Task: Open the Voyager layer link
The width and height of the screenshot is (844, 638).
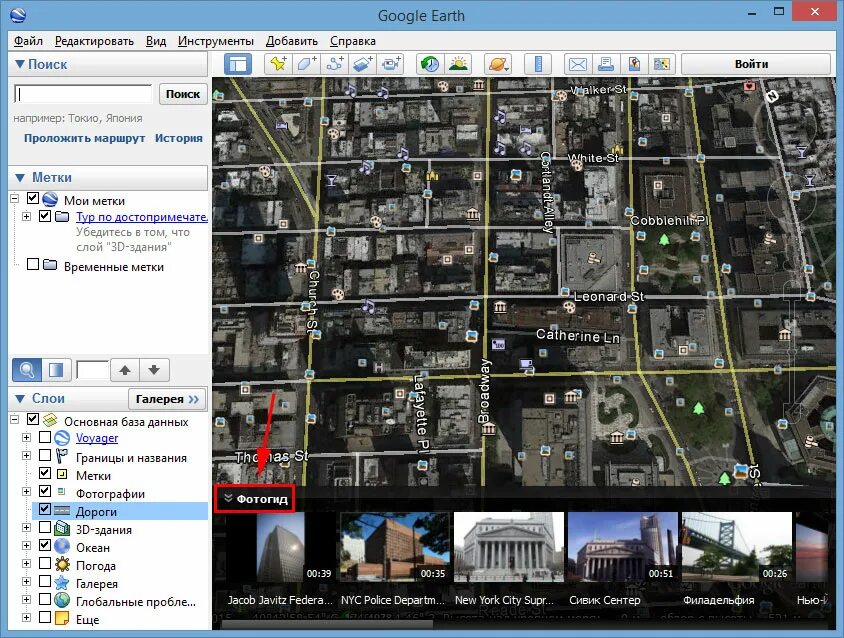Action: pyautogui.click(x=97, y=438)
